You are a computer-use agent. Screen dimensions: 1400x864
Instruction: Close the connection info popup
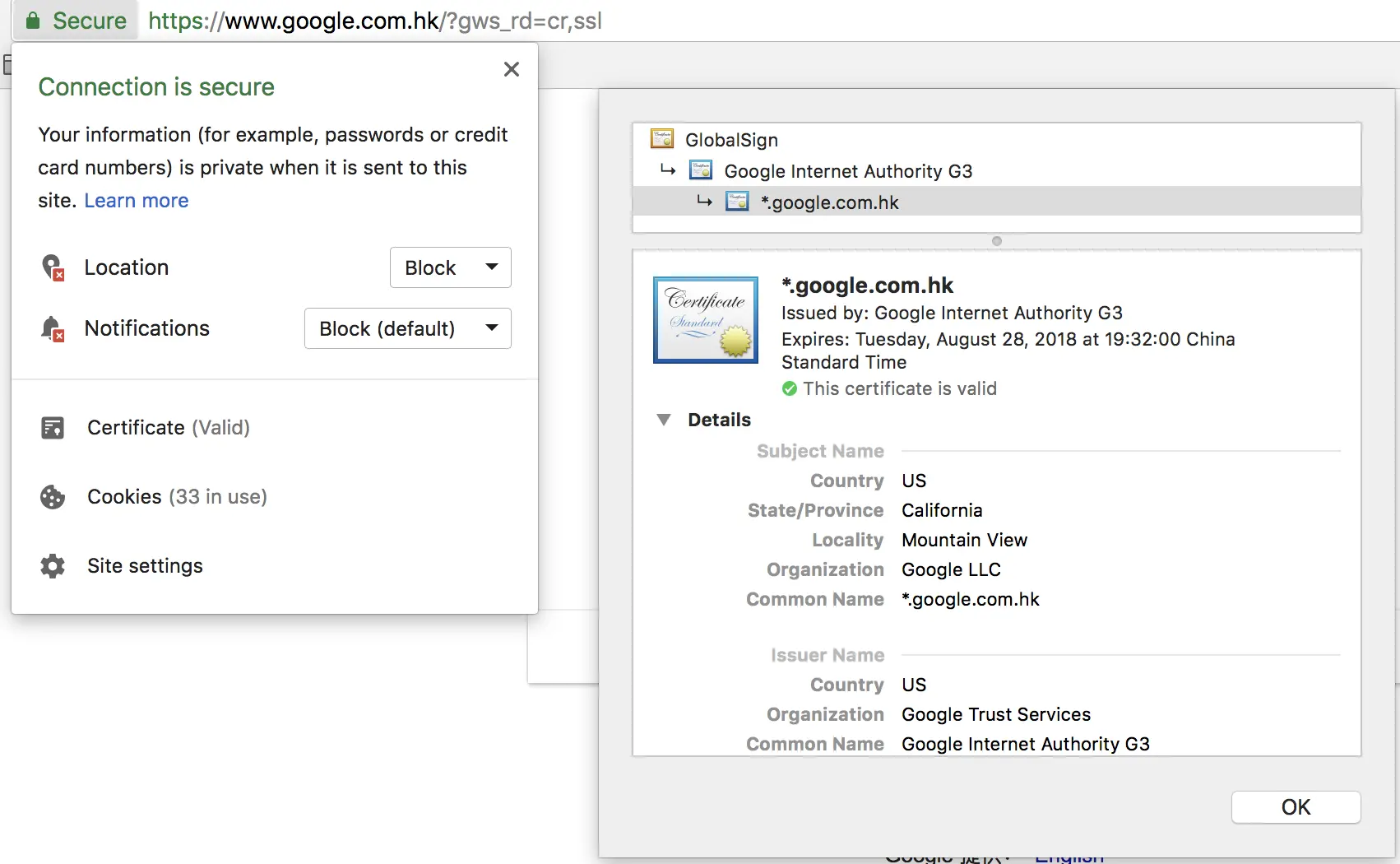[512, 69]
